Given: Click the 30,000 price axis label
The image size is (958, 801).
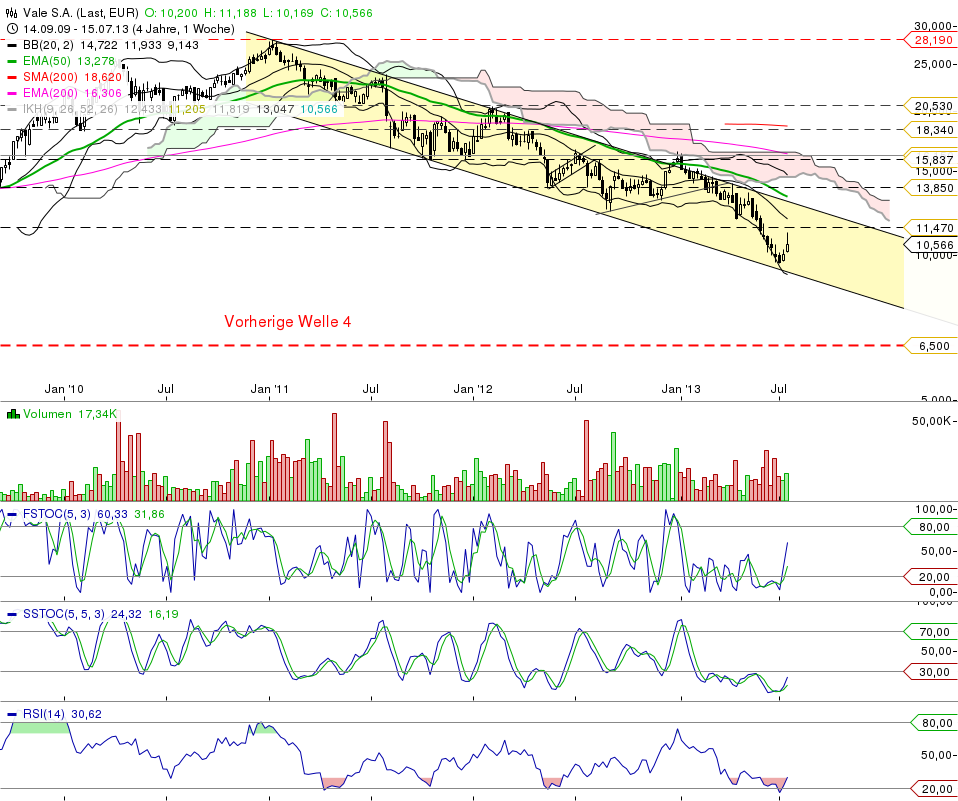Looking at the screenshot, I should (x=933, y=26).
